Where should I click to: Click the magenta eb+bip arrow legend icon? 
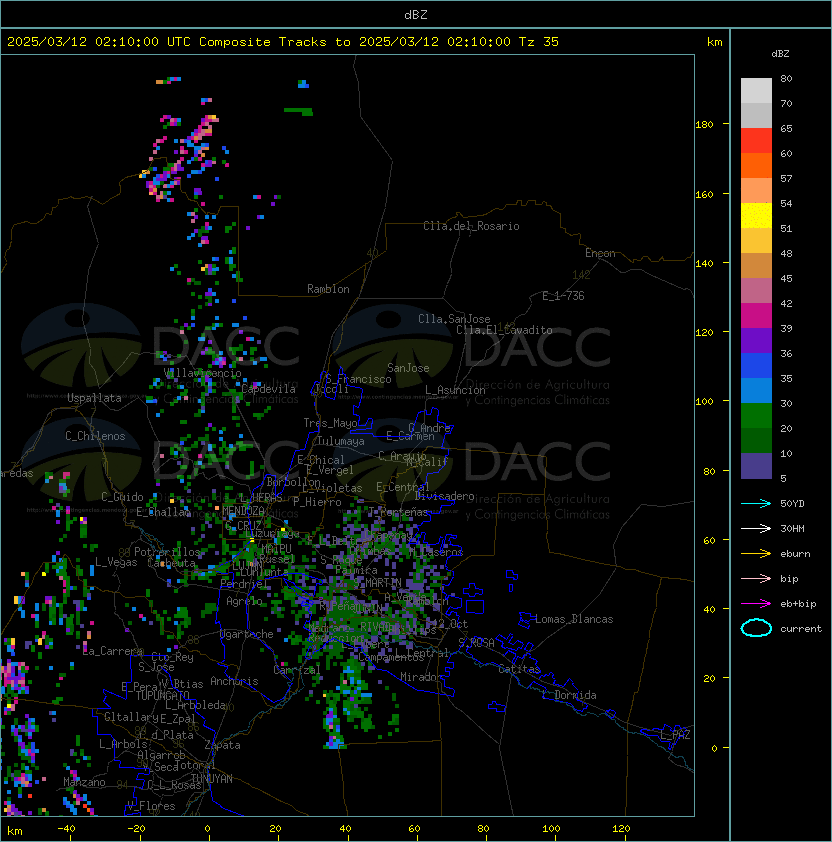tap(756, 604)
